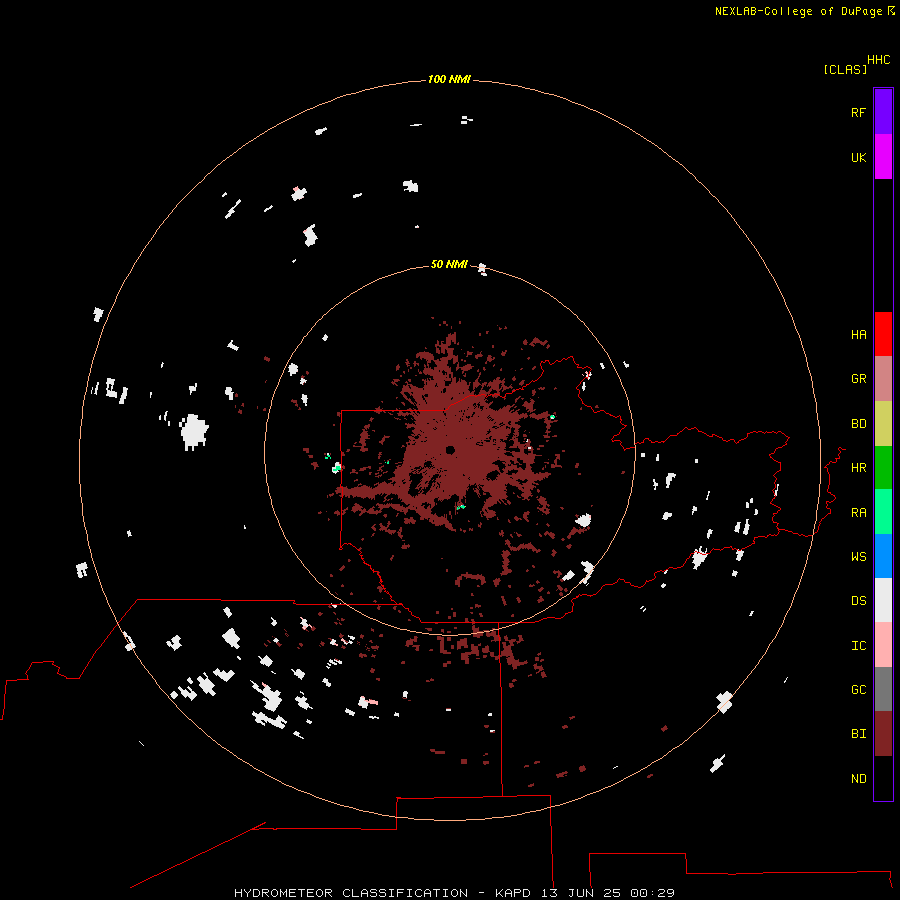Click the radar site center dot
Image resolution: width=900 pixels, height=900 pixels.
pos(450,450)
